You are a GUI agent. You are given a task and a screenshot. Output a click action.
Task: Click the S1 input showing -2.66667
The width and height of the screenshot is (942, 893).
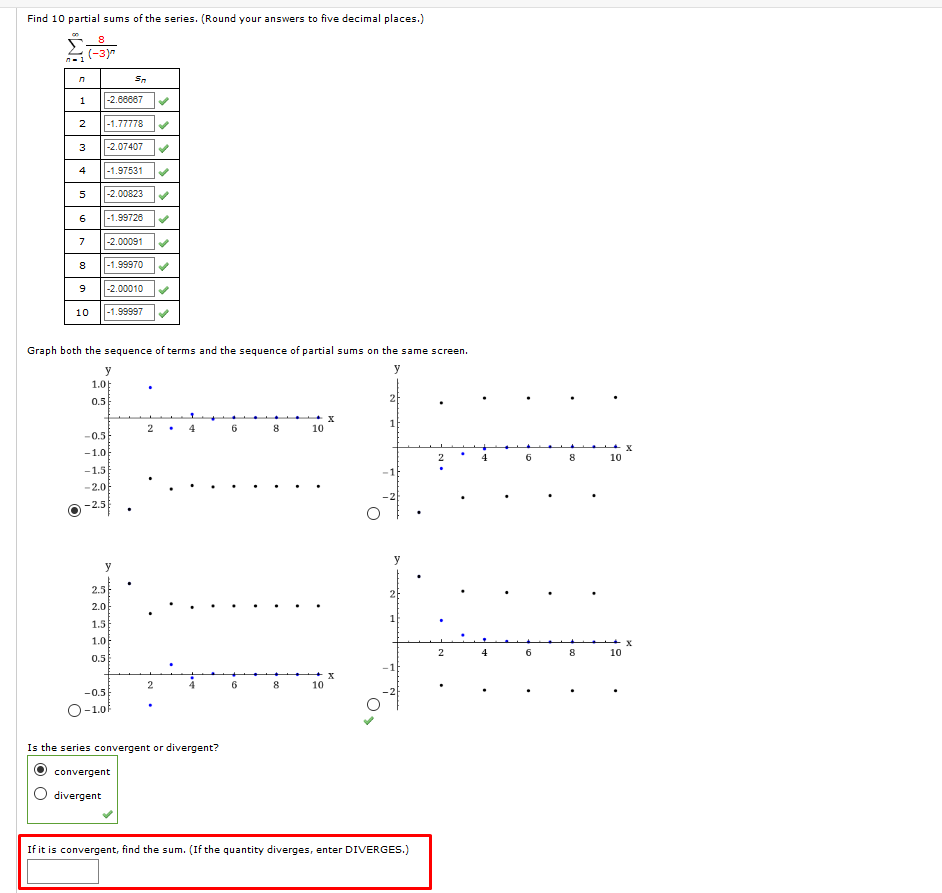click(x=128, y=99)
